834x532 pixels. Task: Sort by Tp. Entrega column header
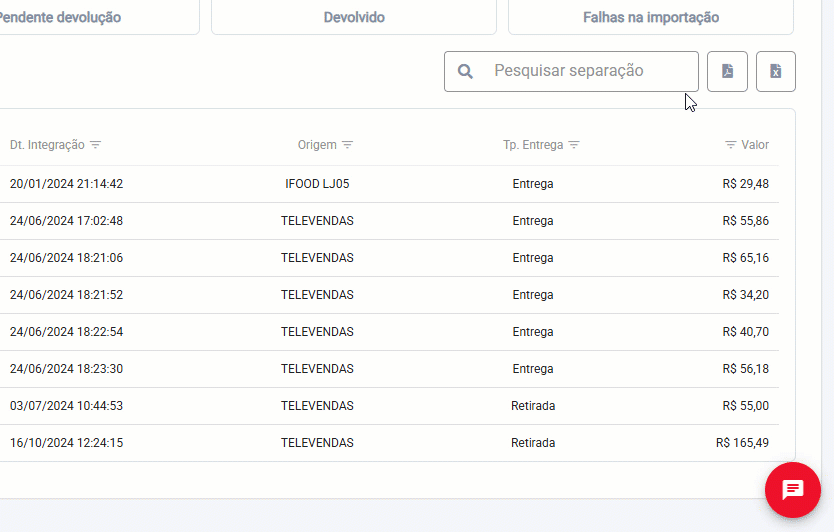tap(533, 145)
